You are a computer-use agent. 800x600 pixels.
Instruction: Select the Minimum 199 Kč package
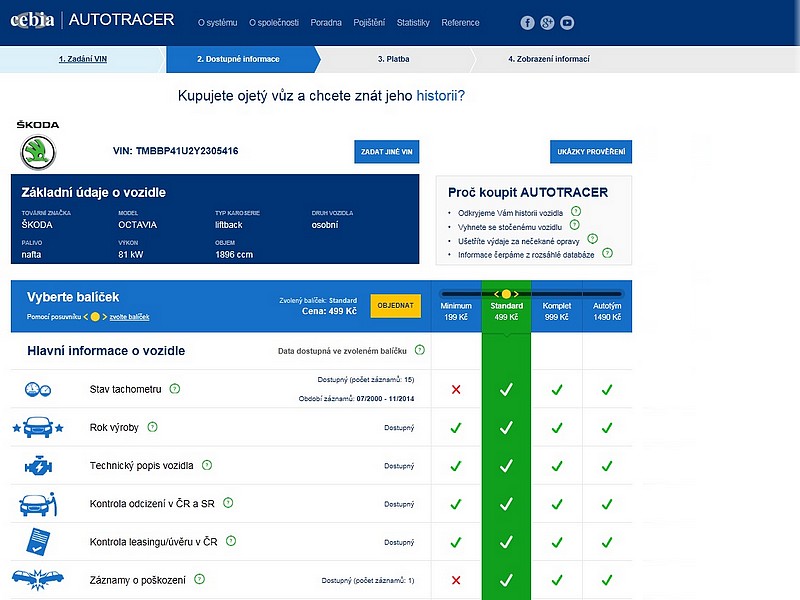point(456,311)
